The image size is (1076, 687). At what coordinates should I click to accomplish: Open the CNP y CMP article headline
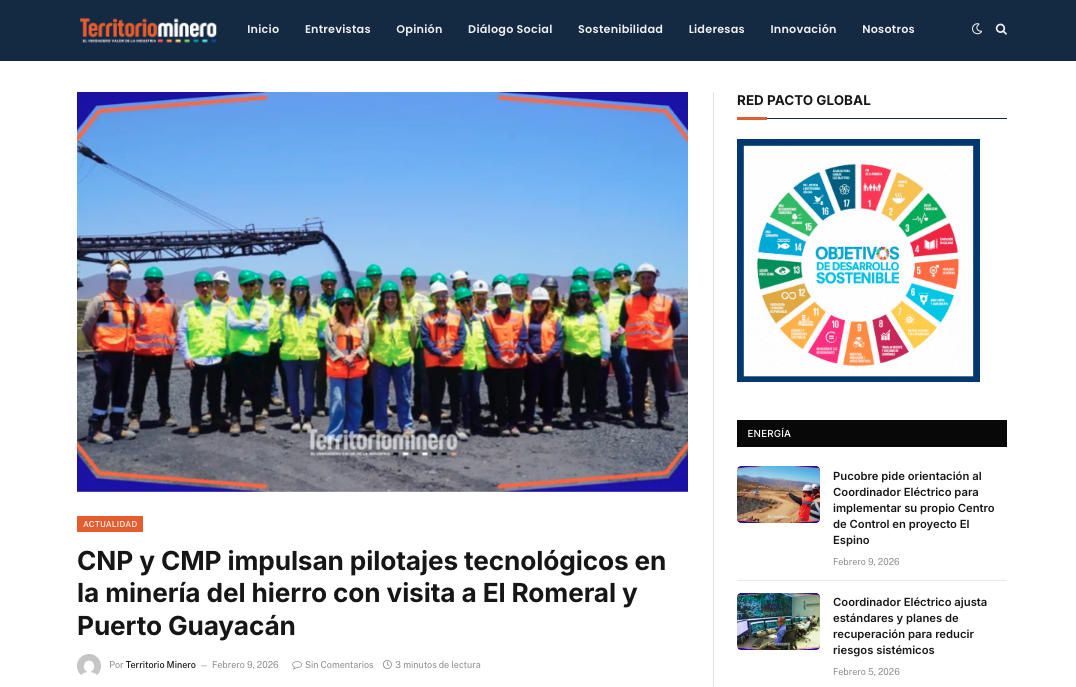[371, 593]
